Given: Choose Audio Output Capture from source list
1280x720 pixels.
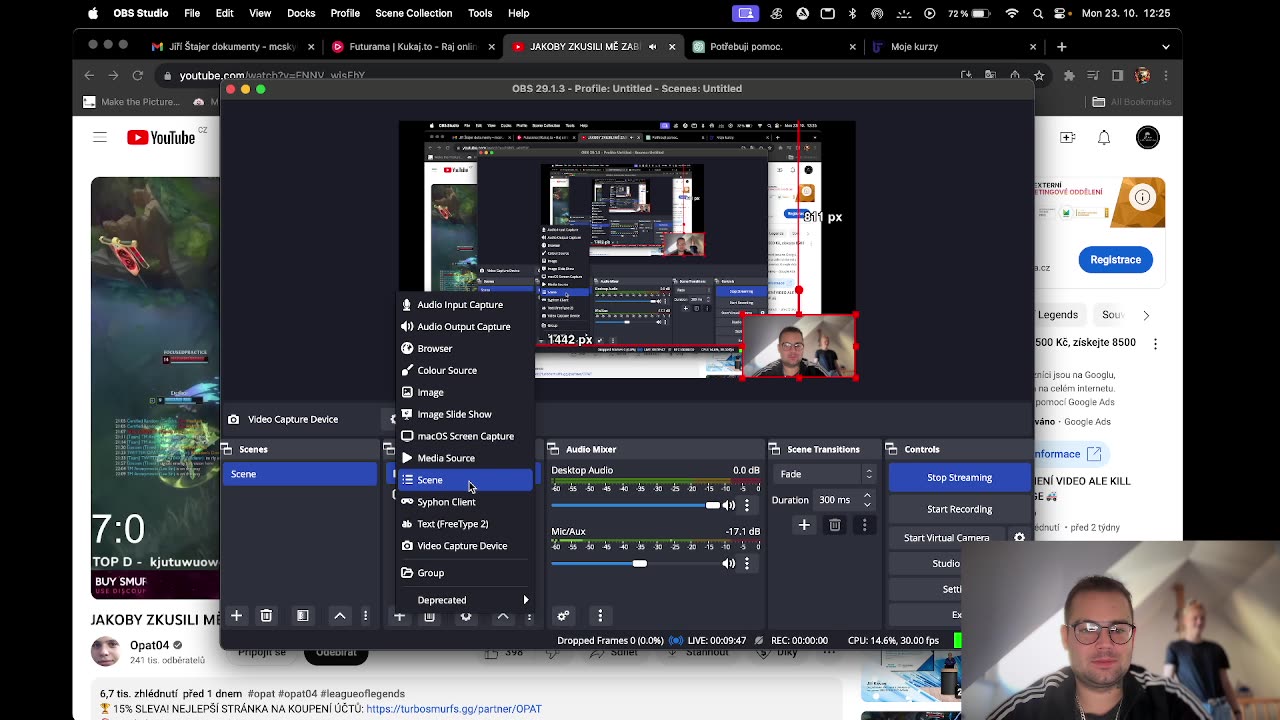Looking at the screenshot, I should 463,327.
